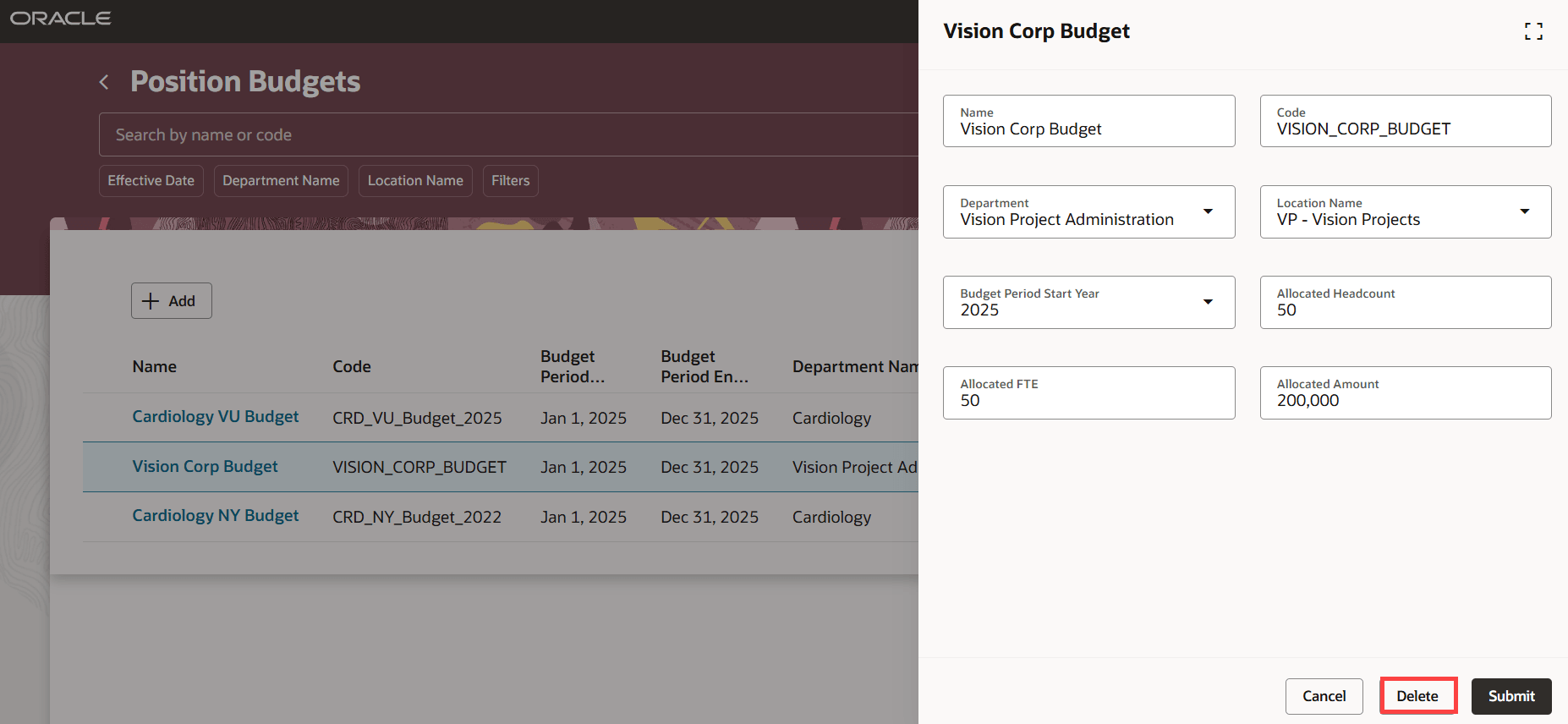Image resolution: width=1568 pixels, height=724 pixels.
Task: Open the Budget Period Start Year dropdown
Action: 1208,302
